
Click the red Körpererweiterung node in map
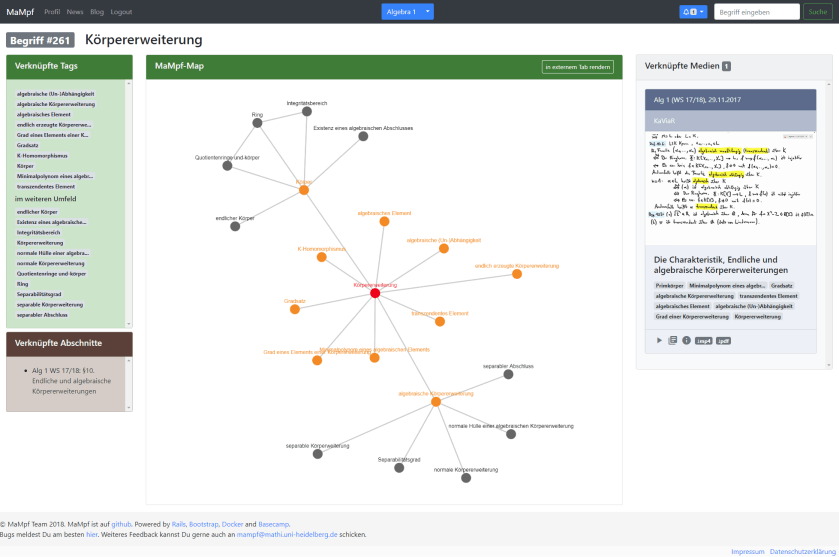click(375, 293)
